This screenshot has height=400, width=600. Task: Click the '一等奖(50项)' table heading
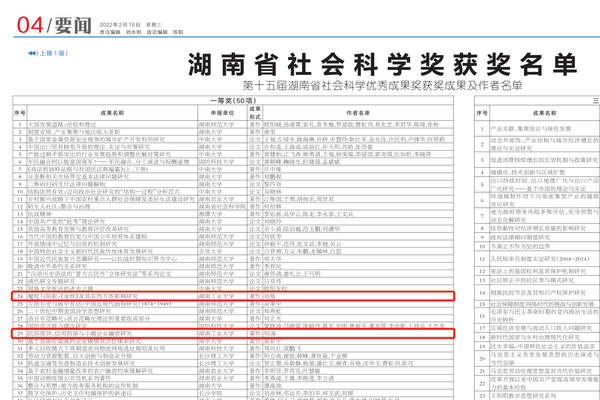click(233, 100)
